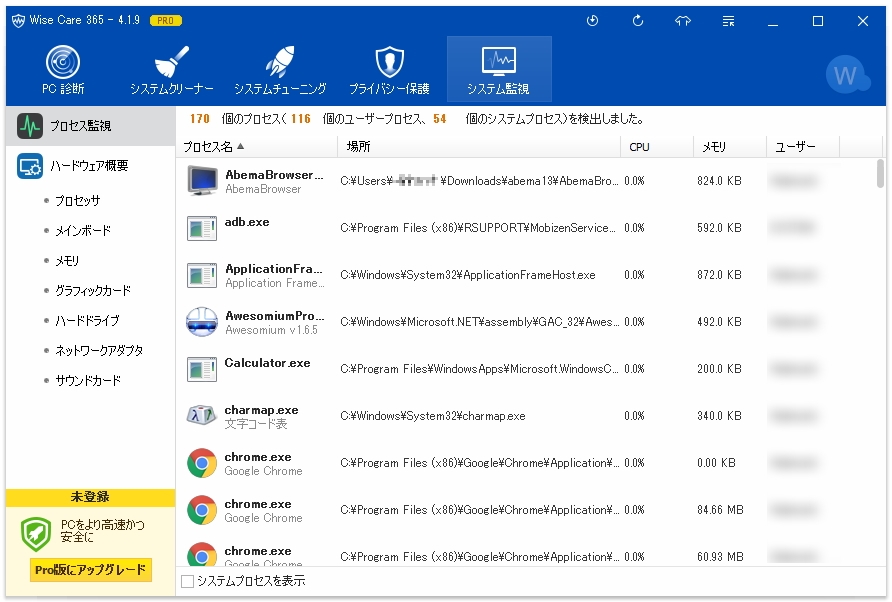Open the メインボード hardware item
This screenshot has width=892, height=602.
pos(83,230)
